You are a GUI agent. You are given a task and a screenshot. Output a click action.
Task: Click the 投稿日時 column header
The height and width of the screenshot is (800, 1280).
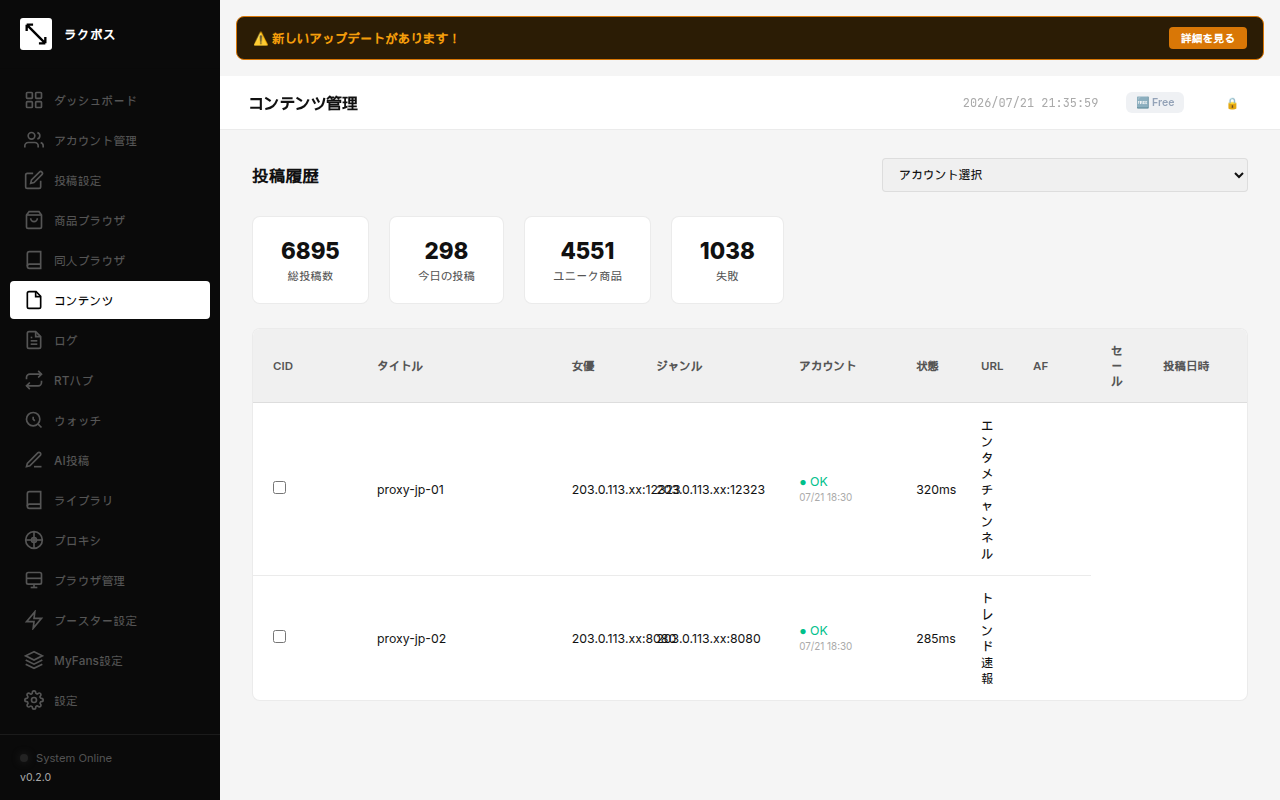[1186, 366]
